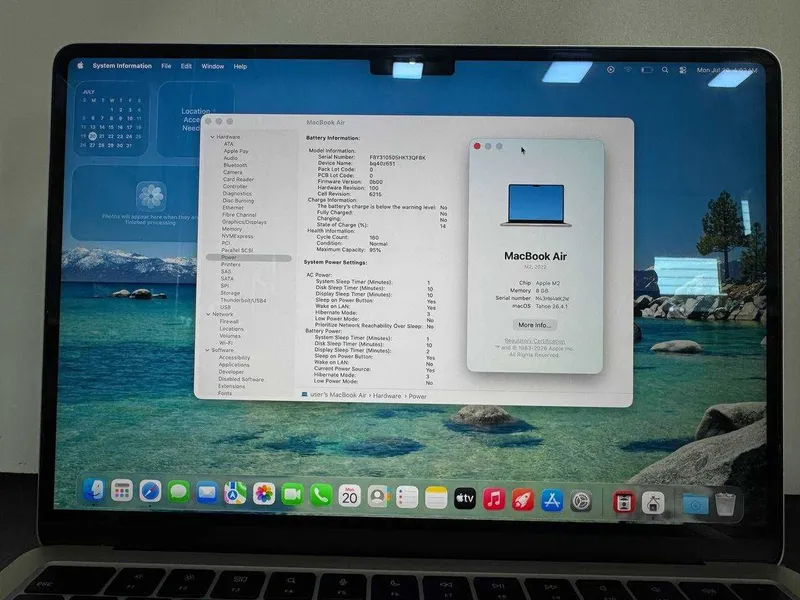800x600 pixels.
Task: Open Mail from the Dock
Action: 207,493
